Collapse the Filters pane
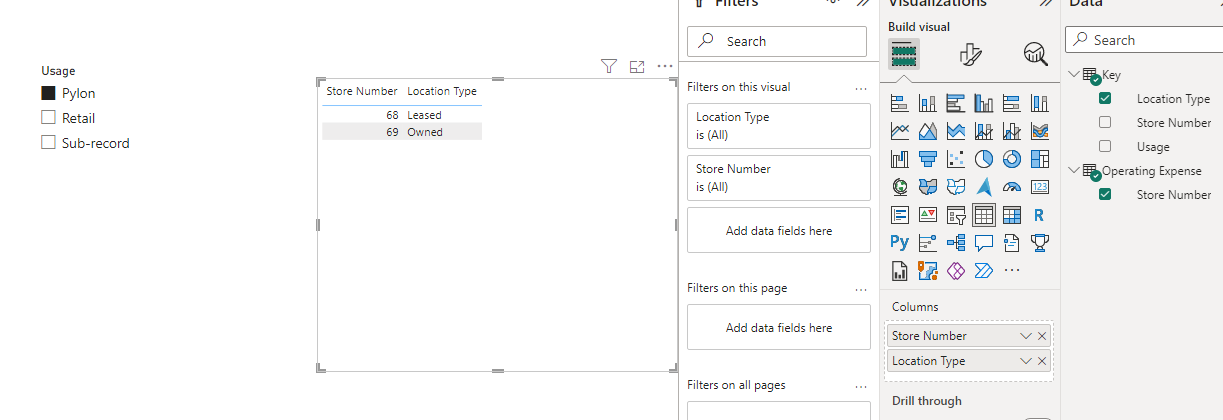The width and height of the screenshot is (1223, 420). 862,3
